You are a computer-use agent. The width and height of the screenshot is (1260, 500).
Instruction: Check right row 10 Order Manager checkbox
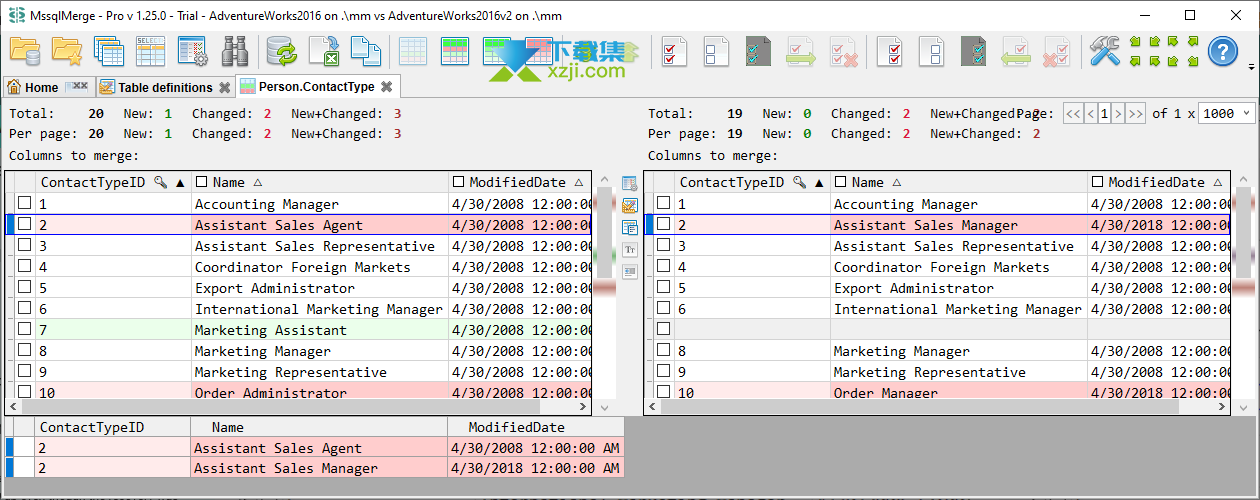663,393
